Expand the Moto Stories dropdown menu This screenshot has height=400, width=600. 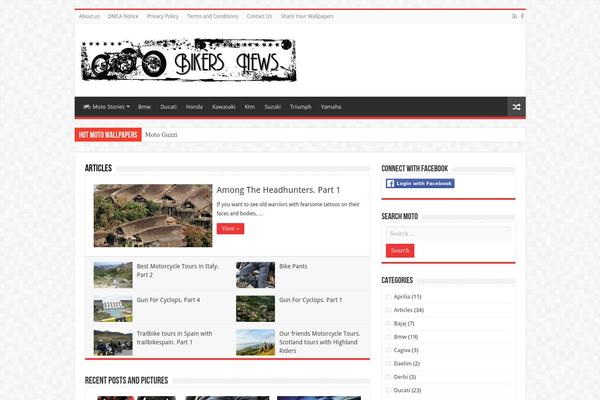tap(107, 107)
